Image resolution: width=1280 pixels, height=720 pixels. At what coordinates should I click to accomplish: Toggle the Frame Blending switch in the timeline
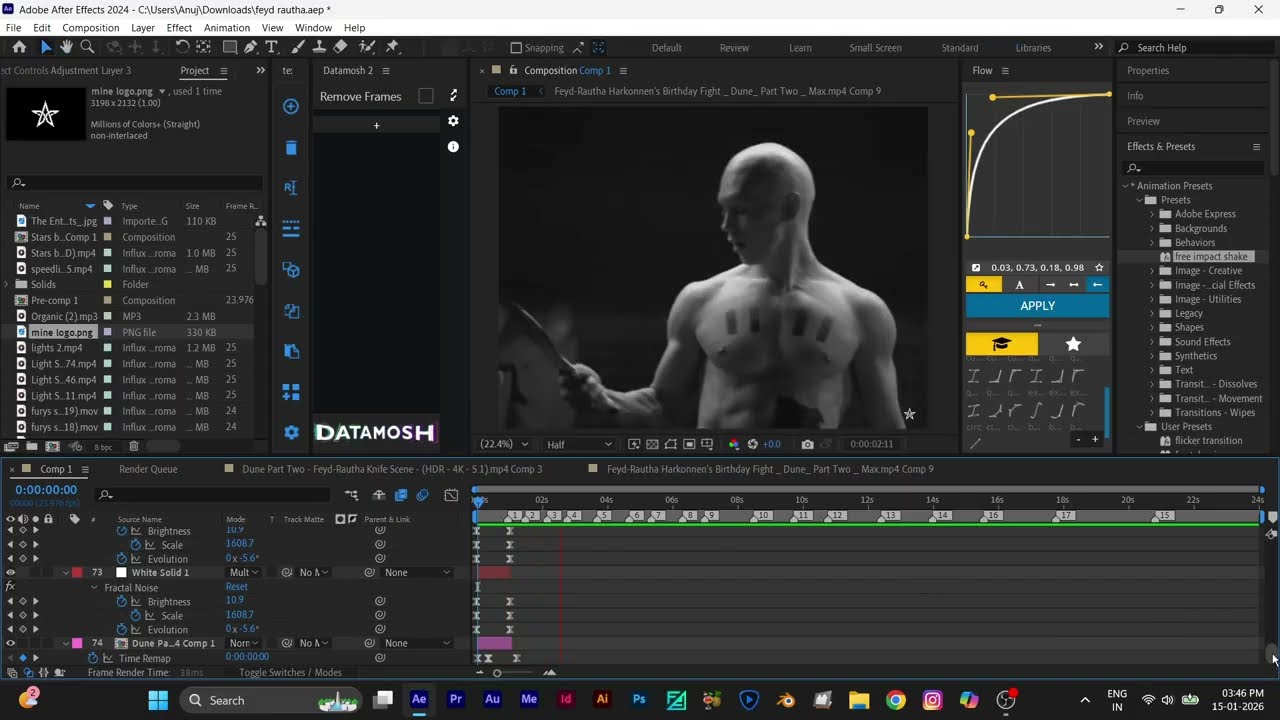pyautogui.click(x=401, y=495)
